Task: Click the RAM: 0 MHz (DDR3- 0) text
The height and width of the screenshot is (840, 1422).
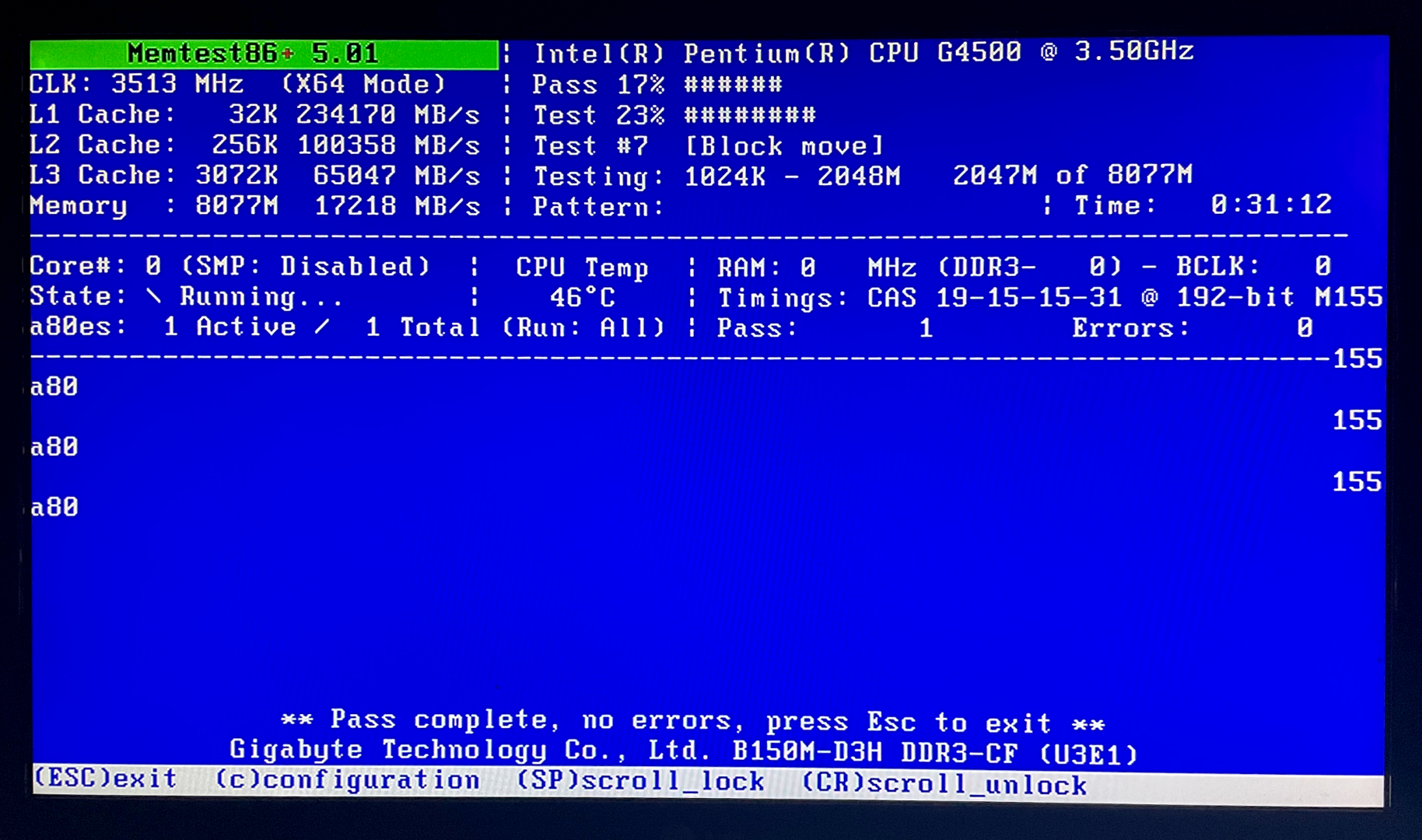Action: tap(919, 267)
